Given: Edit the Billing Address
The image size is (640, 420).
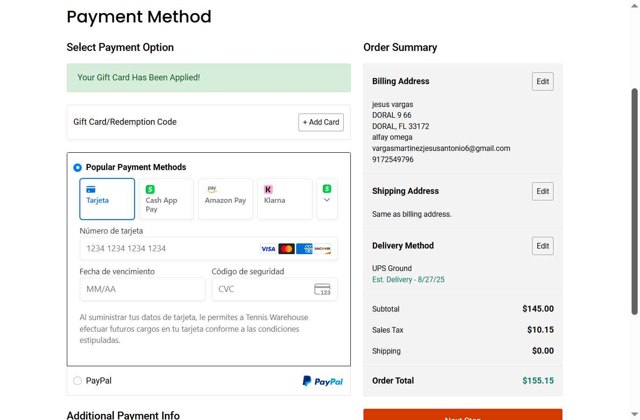Looking at the screenshot, I should pyautogui.click(x=543, y=82).
